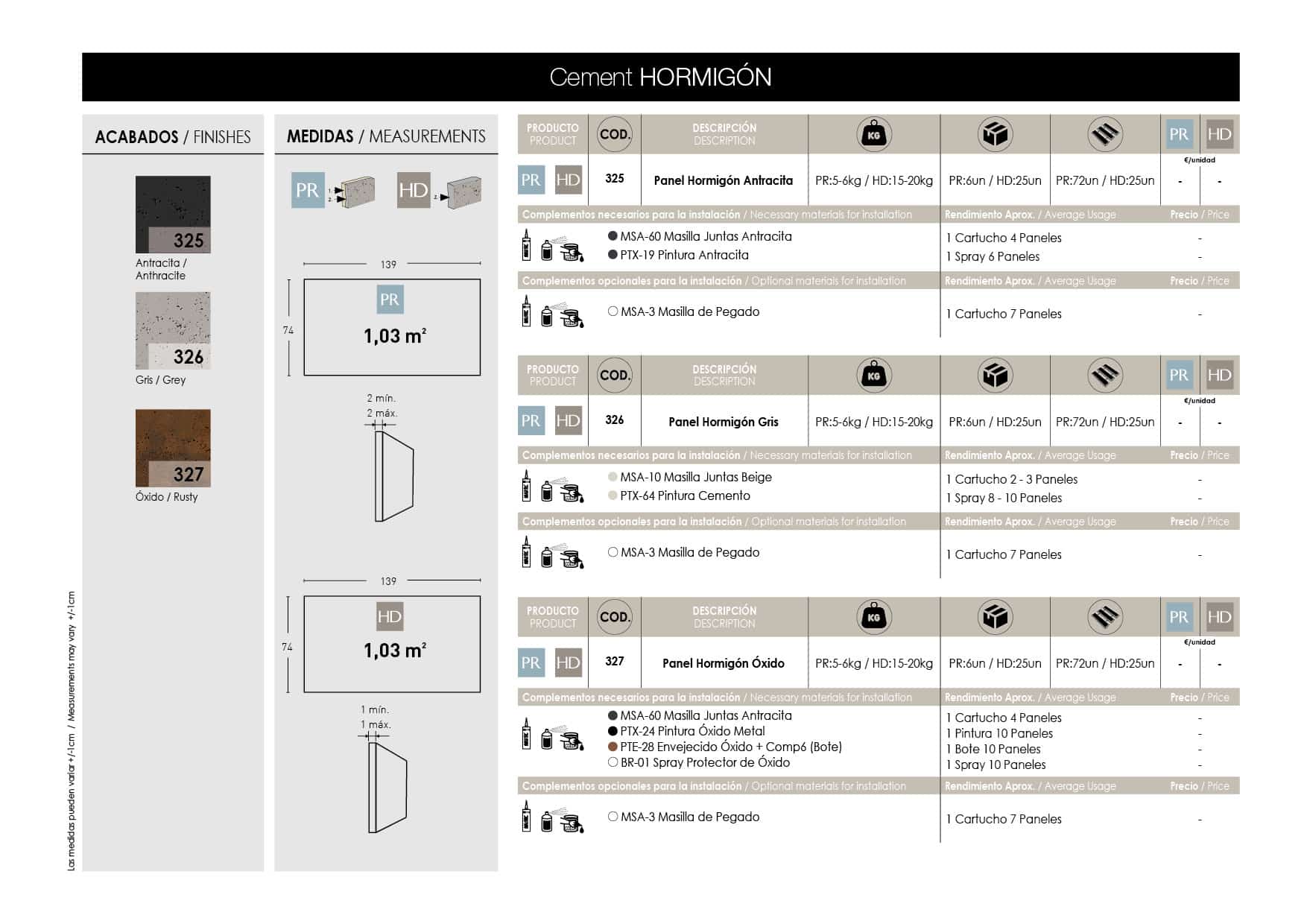Viewport: 1307px width, 924px height.
Task: Click the vertical measurements may vary note
Action: pyautogui.click(x=72, y=731)
